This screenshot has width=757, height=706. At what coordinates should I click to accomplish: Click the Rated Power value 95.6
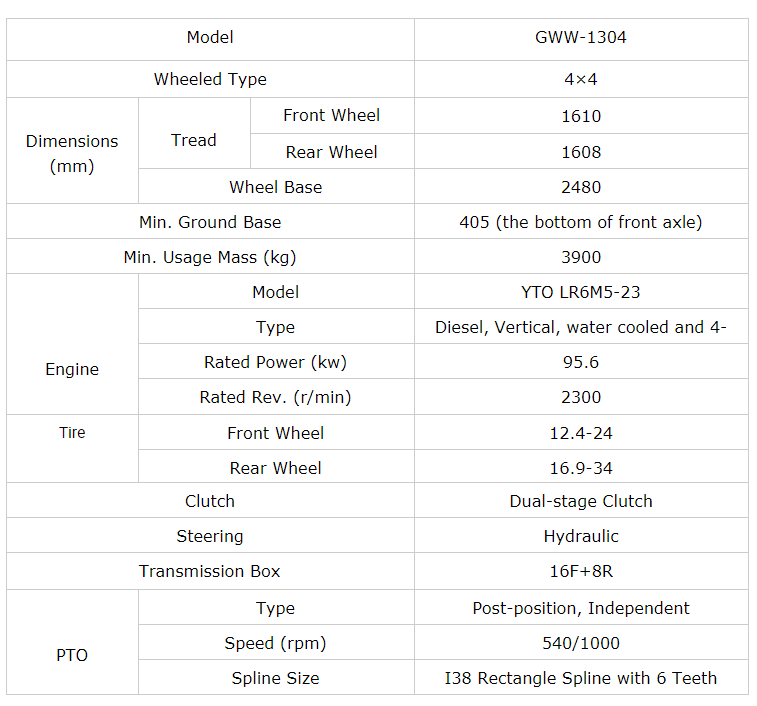(x=580, y=362)
